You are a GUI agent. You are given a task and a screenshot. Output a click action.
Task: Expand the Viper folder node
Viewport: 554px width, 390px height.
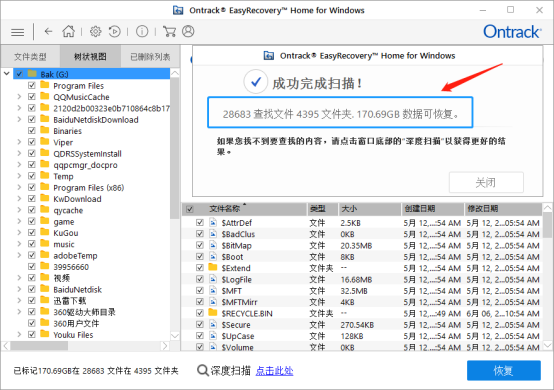coord(19,142)
